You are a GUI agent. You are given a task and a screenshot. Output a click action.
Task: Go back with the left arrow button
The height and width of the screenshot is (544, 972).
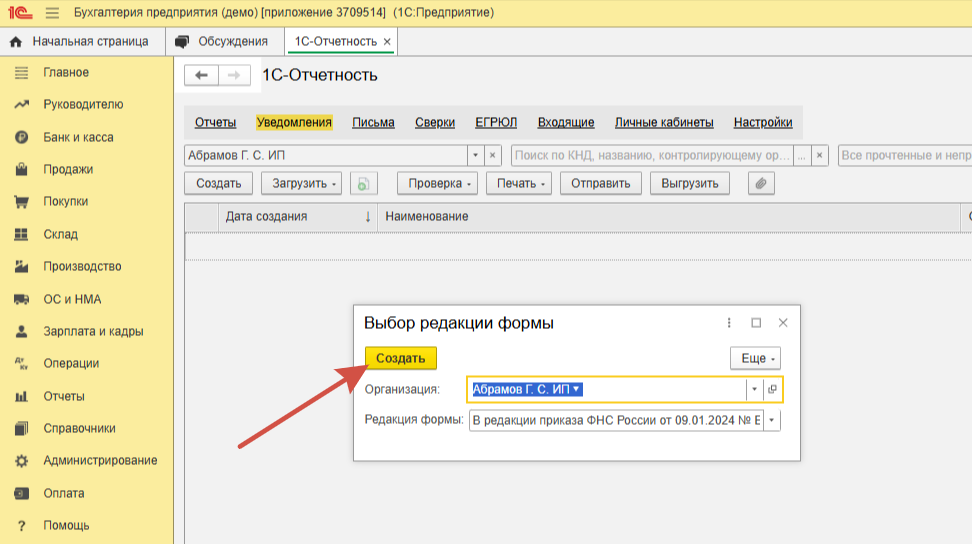point(201,76)
